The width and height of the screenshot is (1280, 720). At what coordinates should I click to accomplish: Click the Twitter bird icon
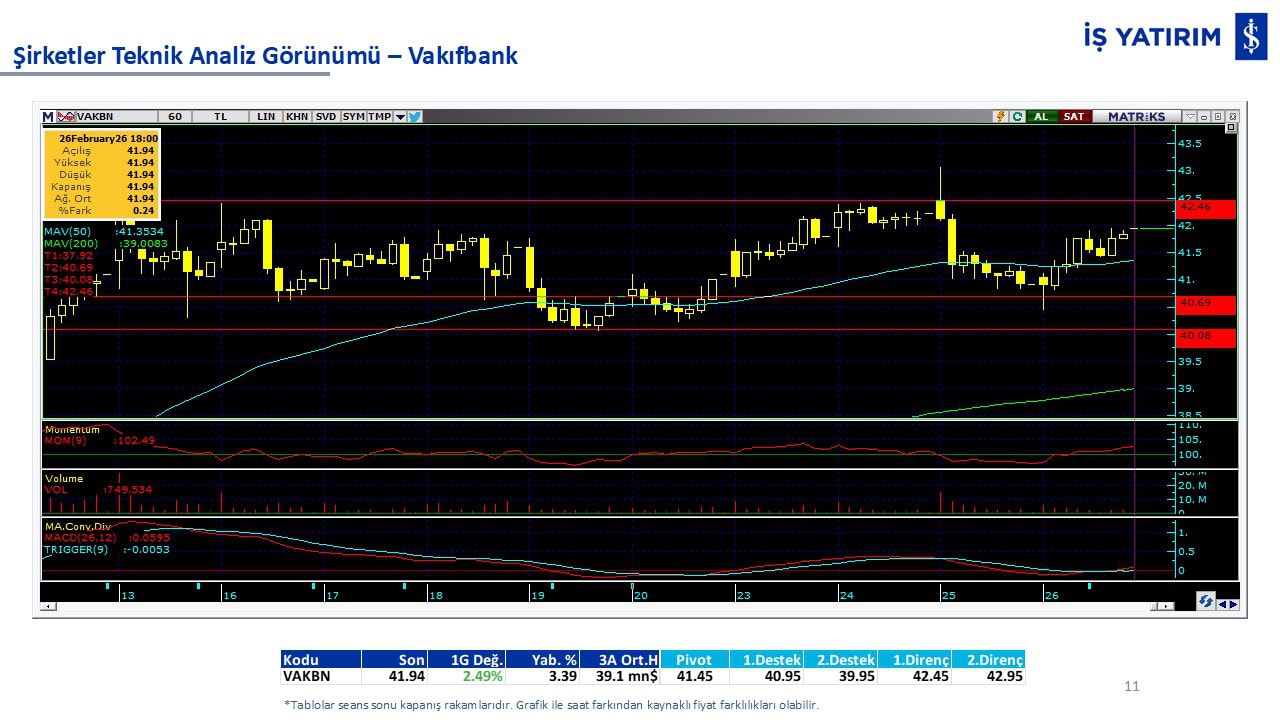point(415,116)
